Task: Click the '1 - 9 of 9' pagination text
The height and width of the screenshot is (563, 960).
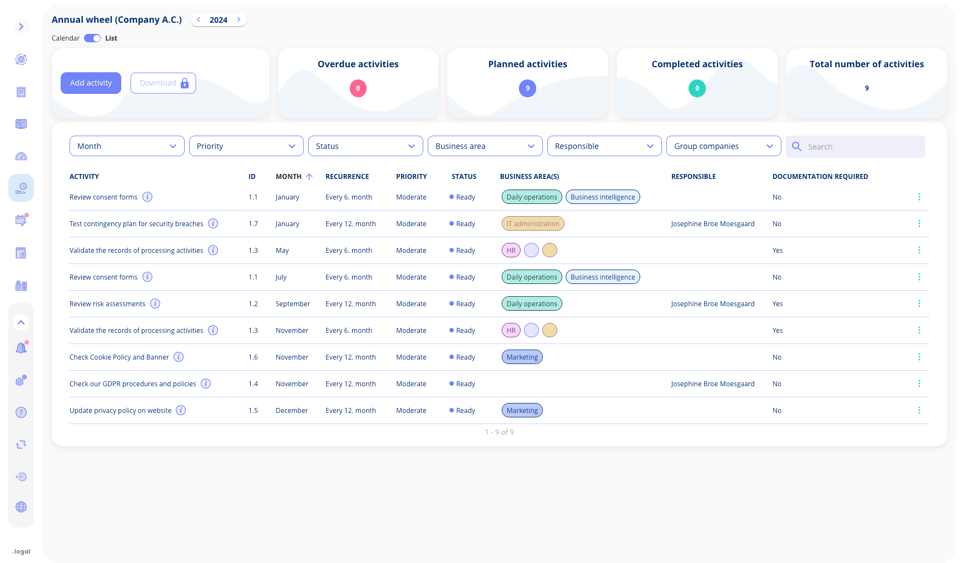Action: 500,432
